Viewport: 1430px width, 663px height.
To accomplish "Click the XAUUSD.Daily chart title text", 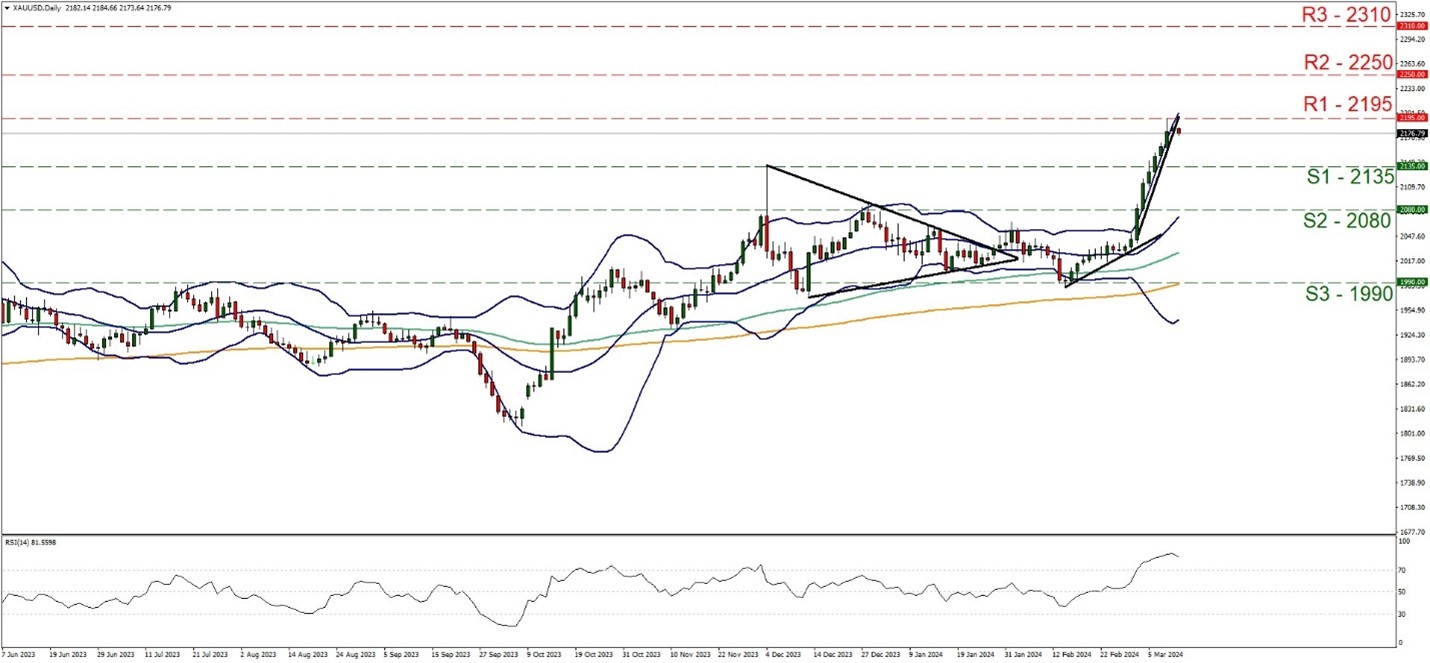I will [32, 8].
